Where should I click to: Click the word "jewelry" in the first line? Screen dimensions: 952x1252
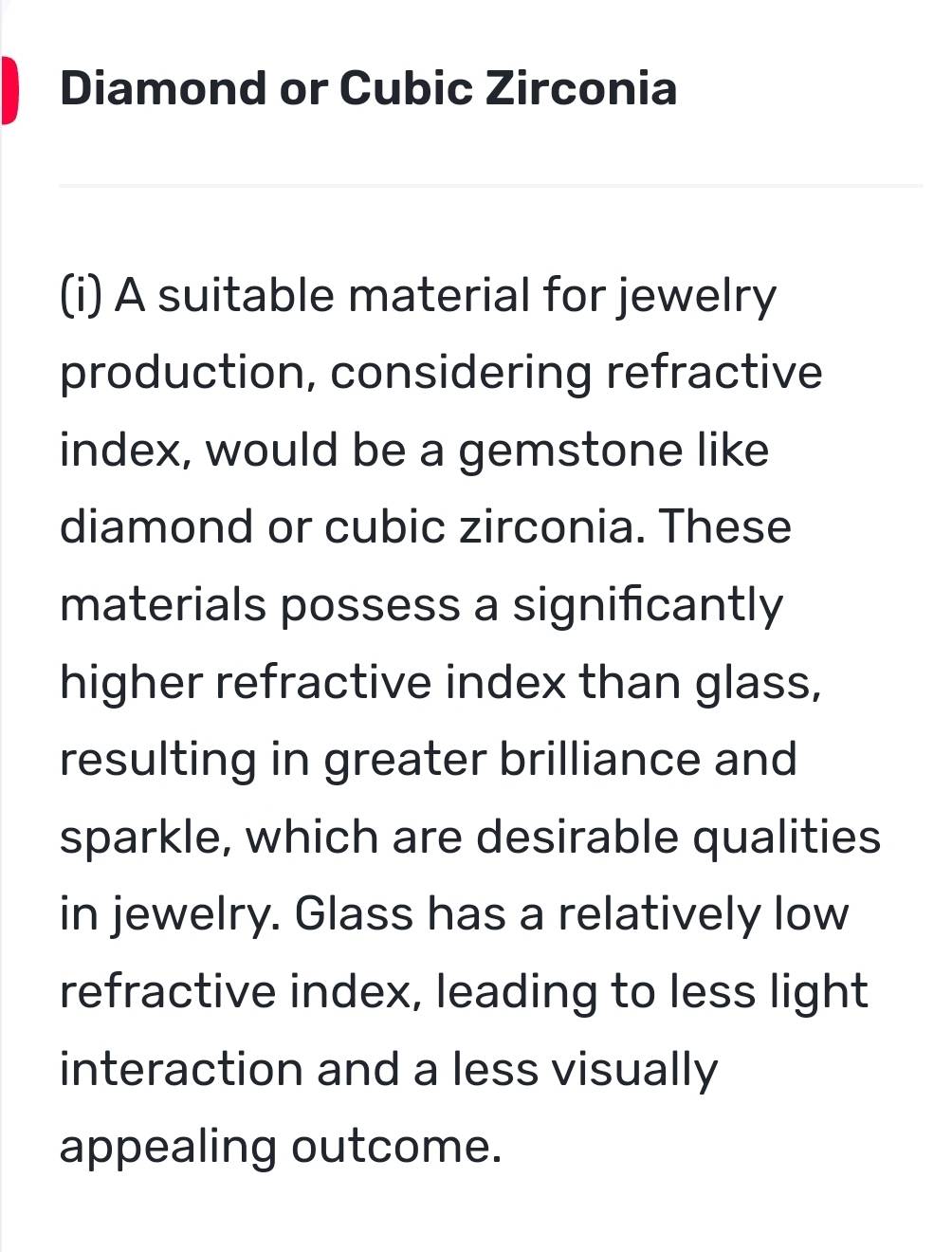(x=697, y=297)
